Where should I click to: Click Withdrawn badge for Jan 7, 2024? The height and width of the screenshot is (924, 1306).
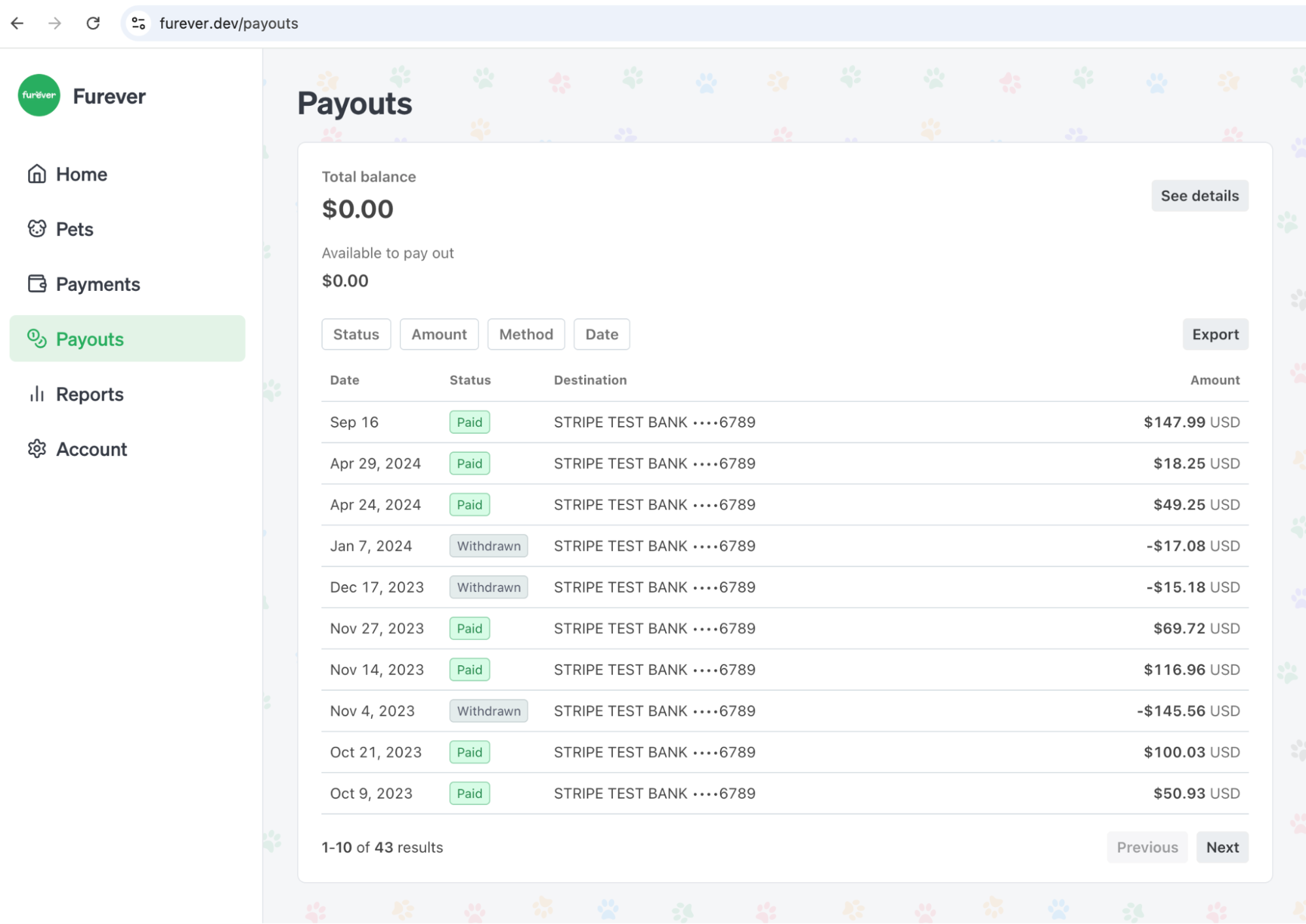coord(489,546)
